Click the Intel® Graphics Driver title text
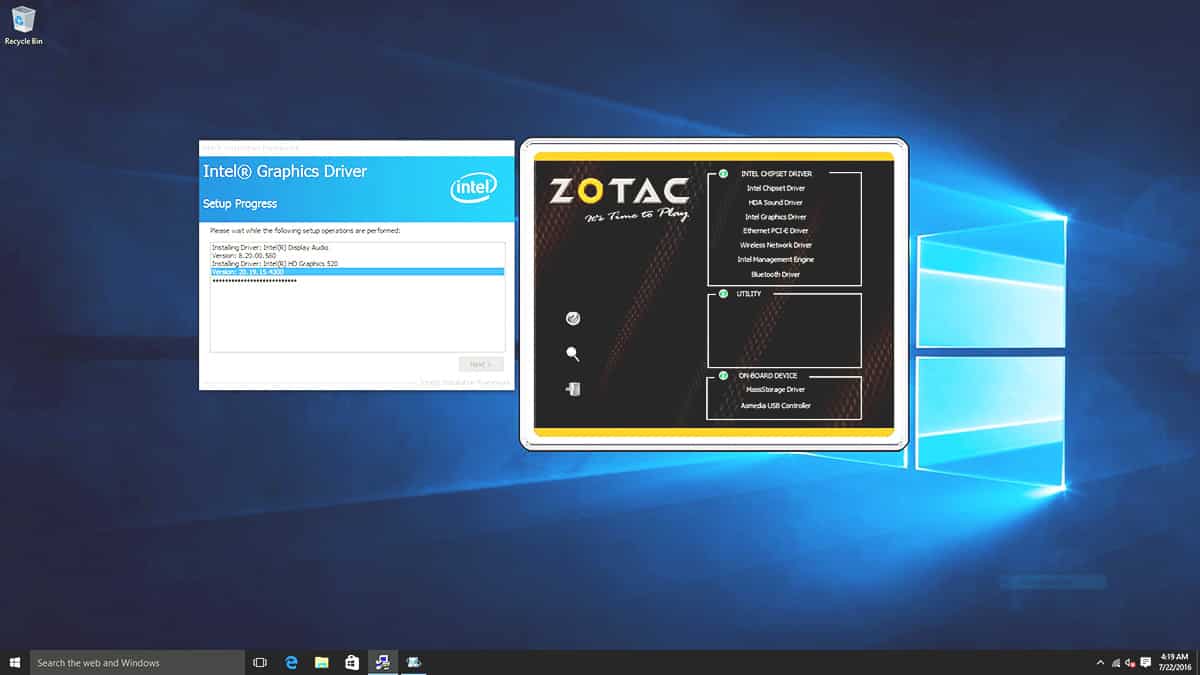The height and width of the screenshot is (675, 1200). click(285, 171)
